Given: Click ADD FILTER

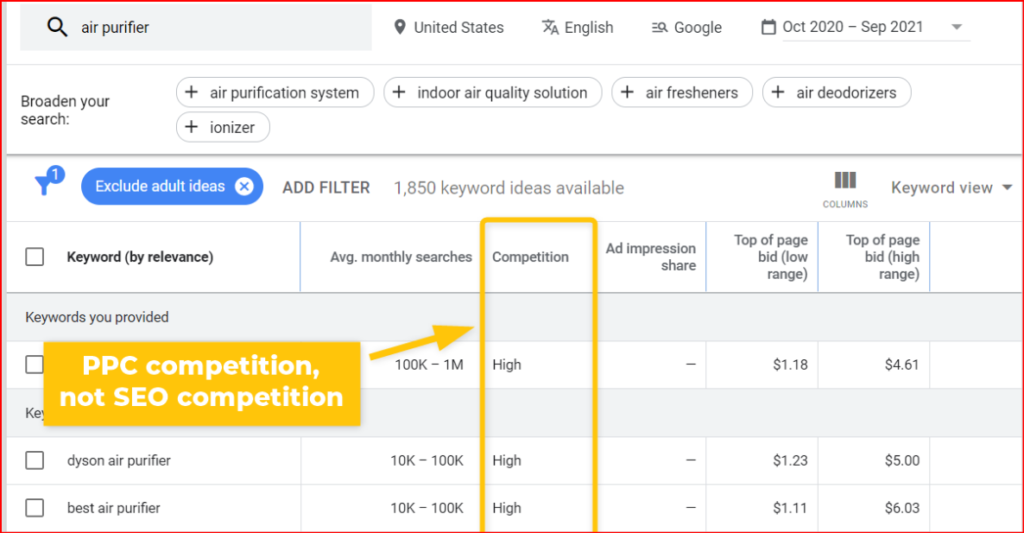Looking at the screenshot, I should click(326, 187).
